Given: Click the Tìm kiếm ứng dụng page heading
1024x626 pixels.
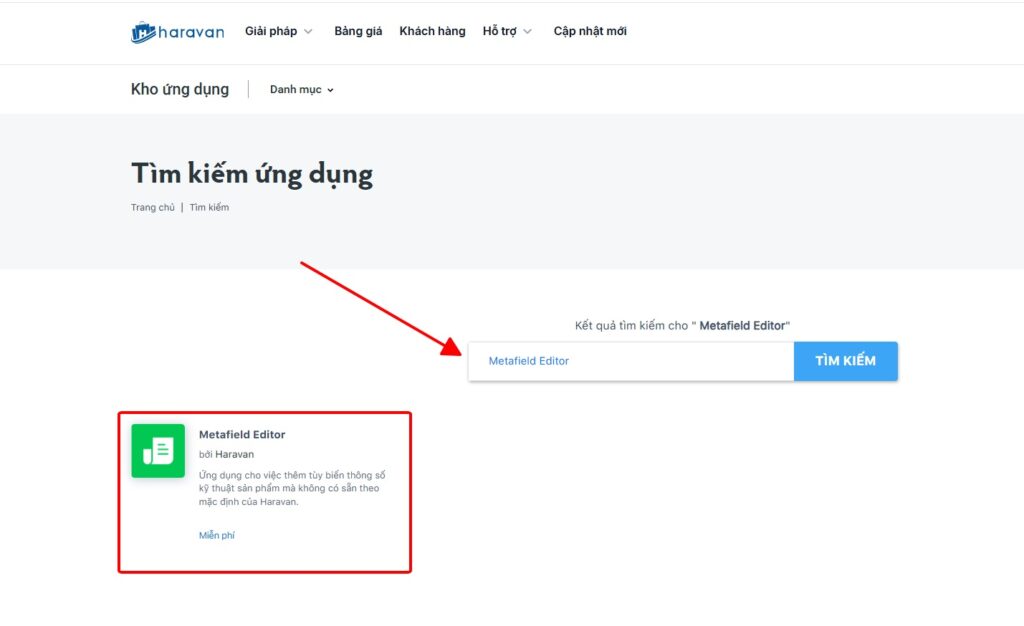Looking at the screenshot, I should click(251, 174).
